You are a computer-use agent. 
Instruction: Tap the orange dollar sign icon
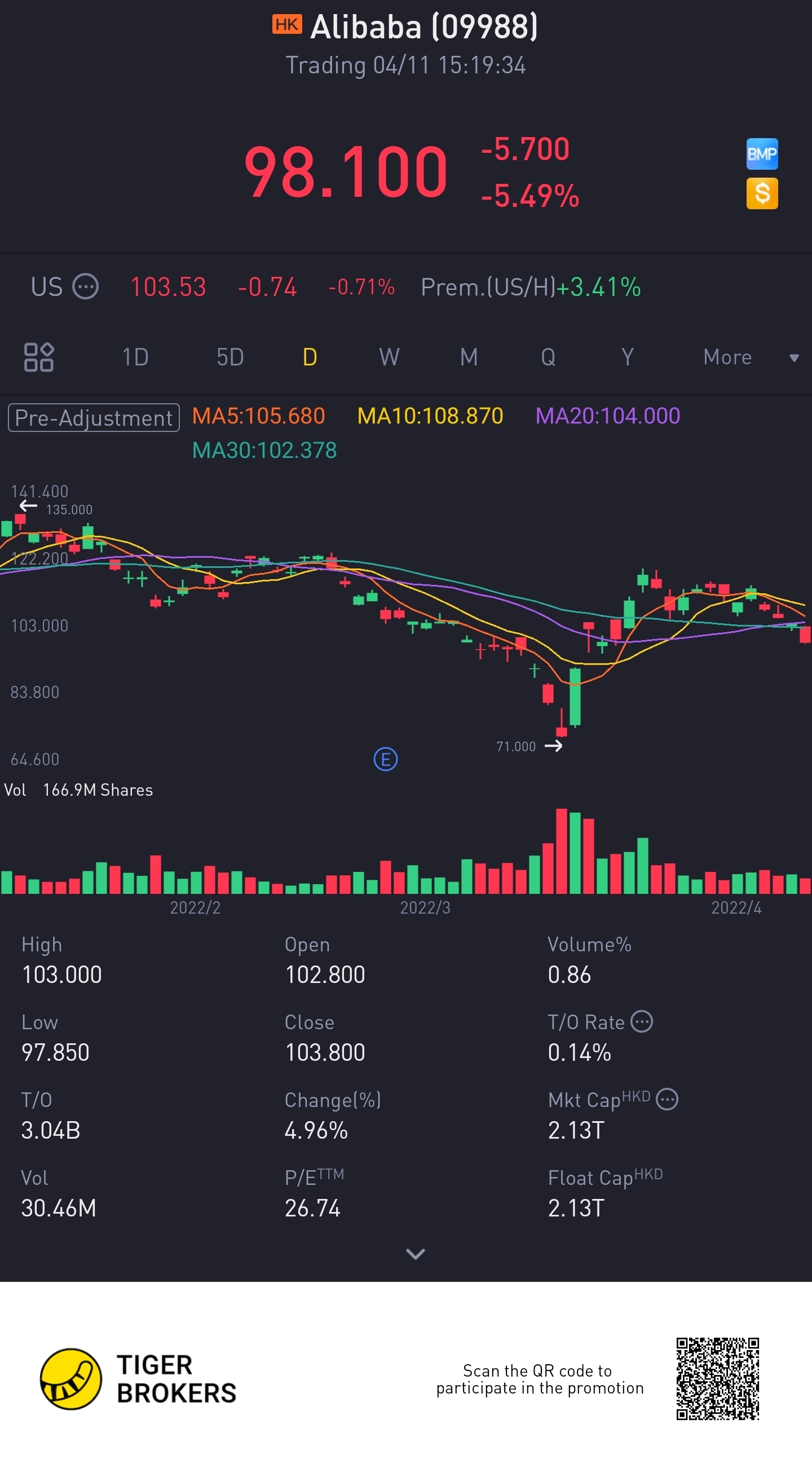point(762,193)
